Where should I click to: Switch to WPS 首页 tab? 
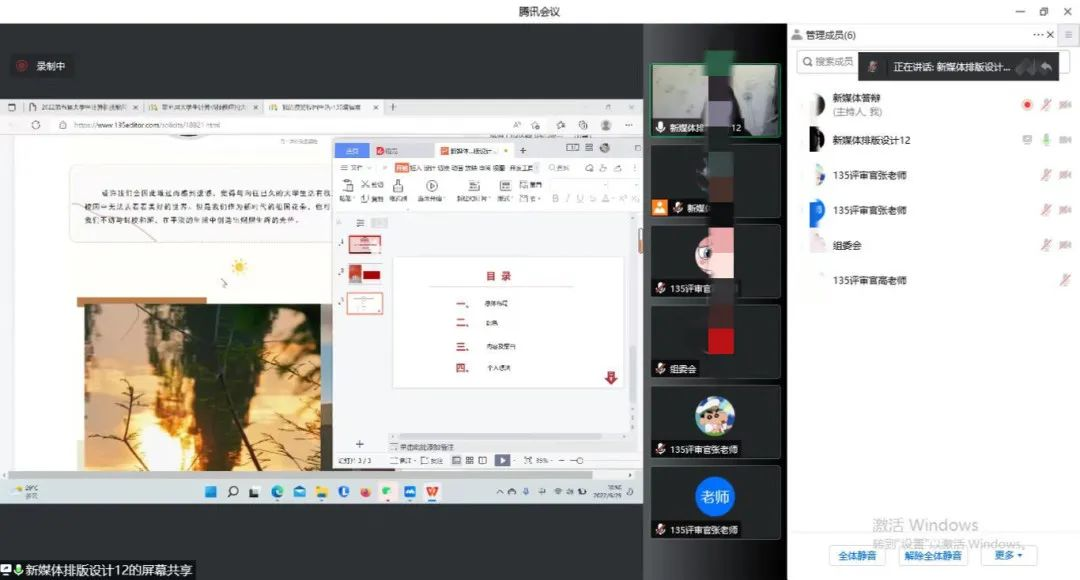[352, 150]
